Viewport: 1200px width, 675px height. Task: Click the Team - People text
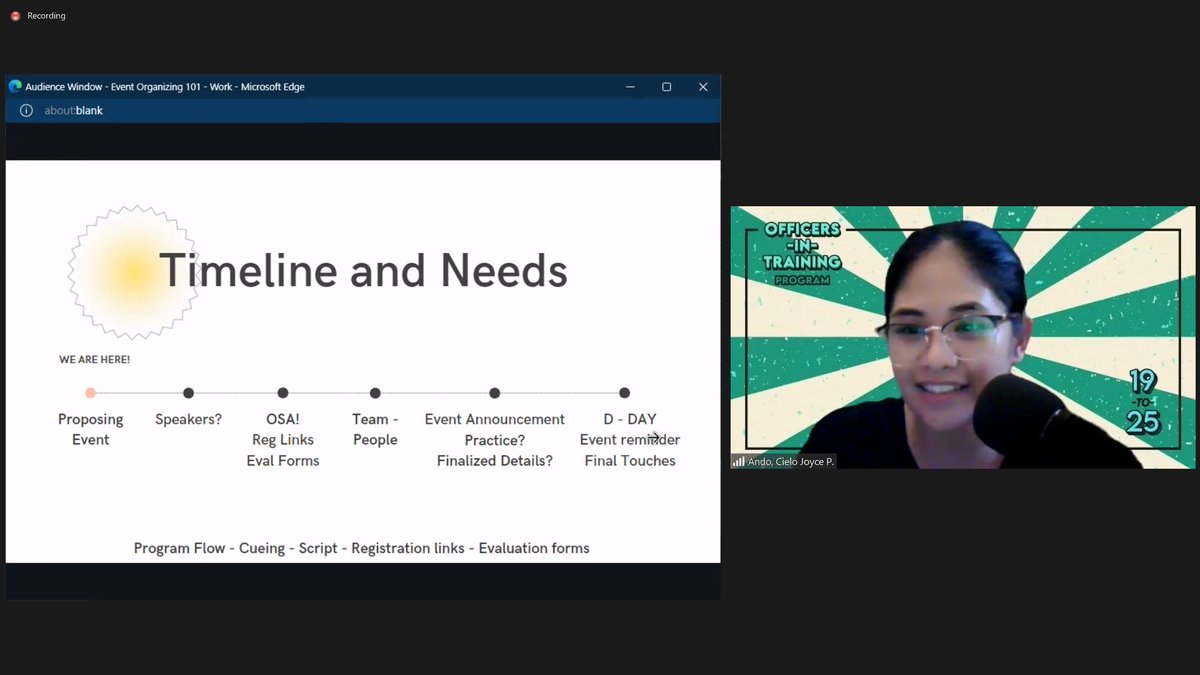(x=375, y=429)
